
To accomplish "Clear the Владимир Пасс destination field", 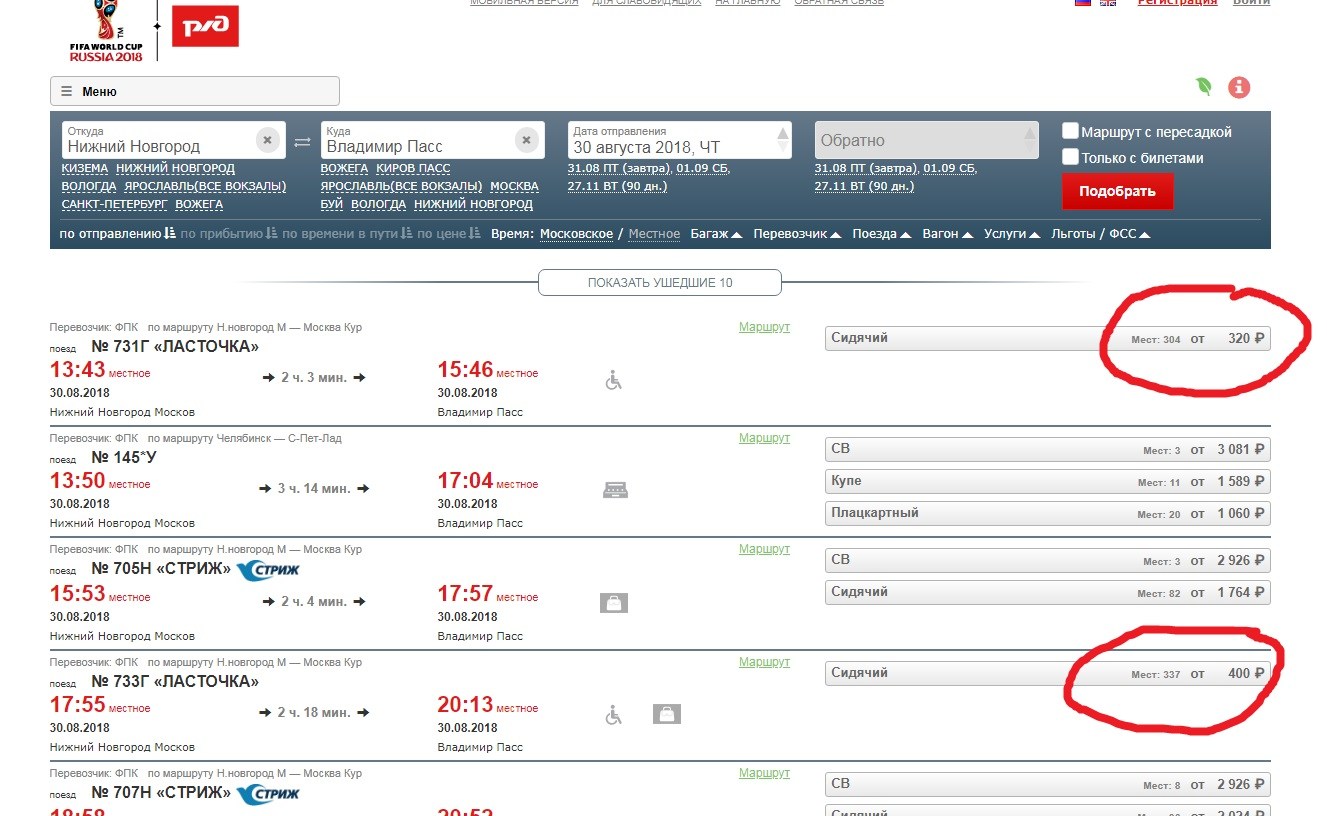I will (527, 141).
